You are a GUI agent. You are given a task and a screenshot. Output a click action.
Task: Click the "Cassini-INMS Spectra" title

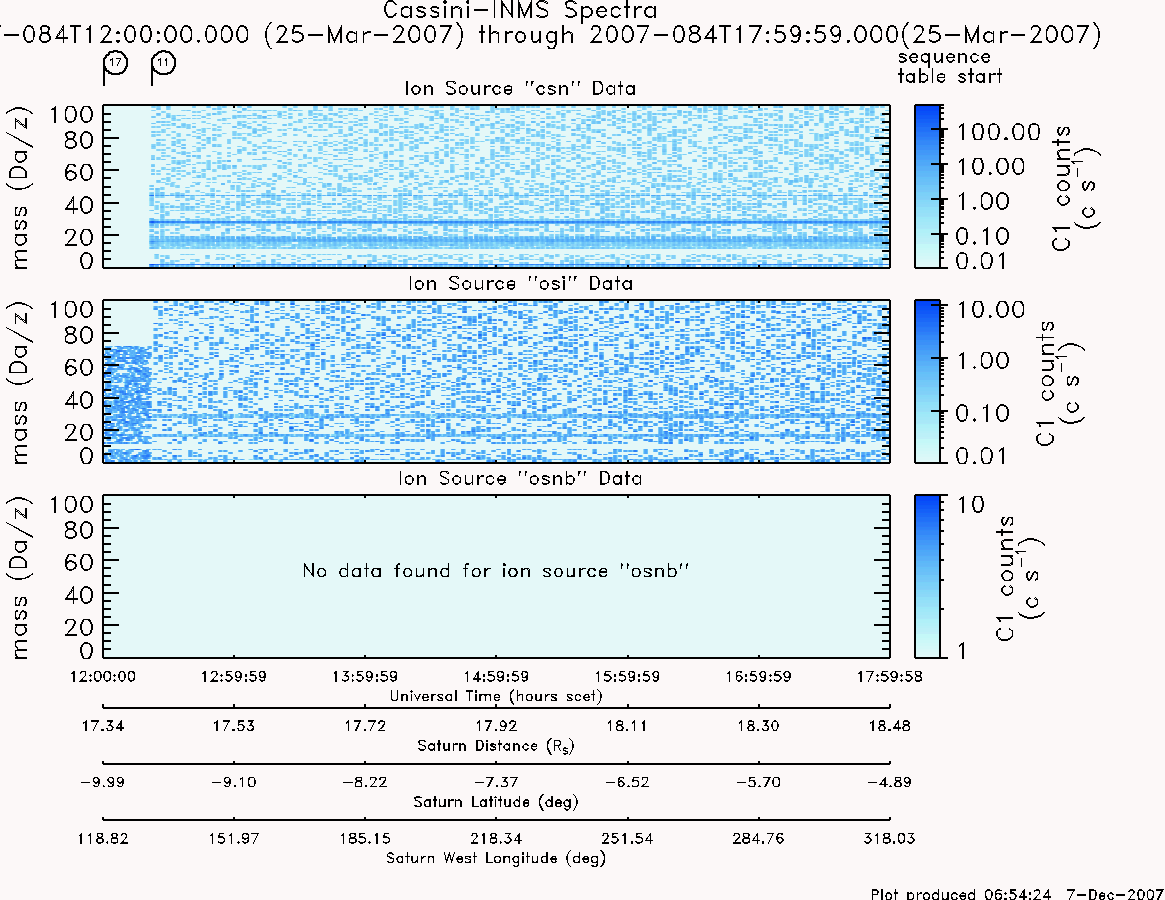pyautogui.click(x=520, y=10)
